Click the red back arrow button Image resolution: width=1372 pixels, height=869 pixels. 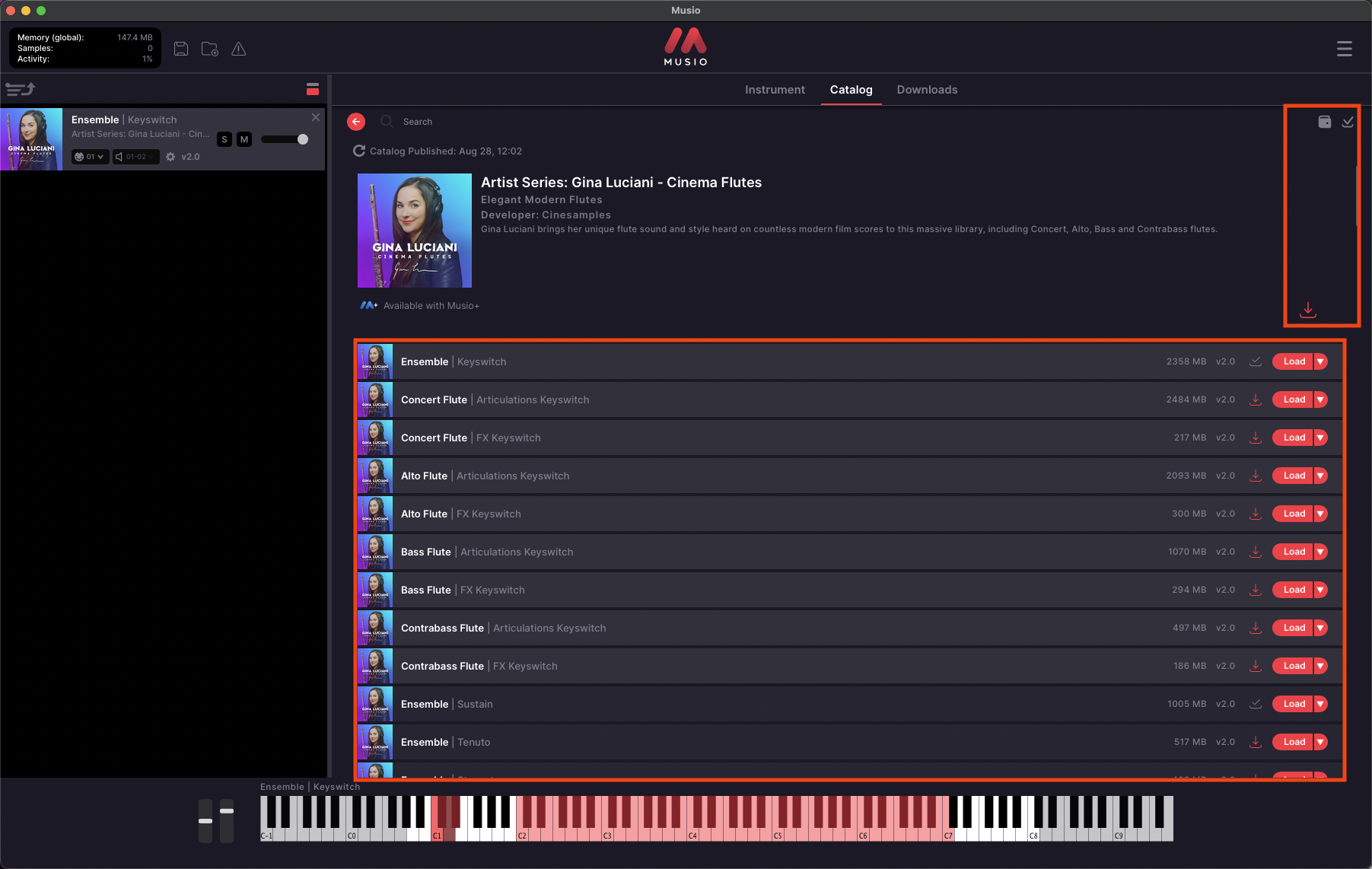[356, 122]
